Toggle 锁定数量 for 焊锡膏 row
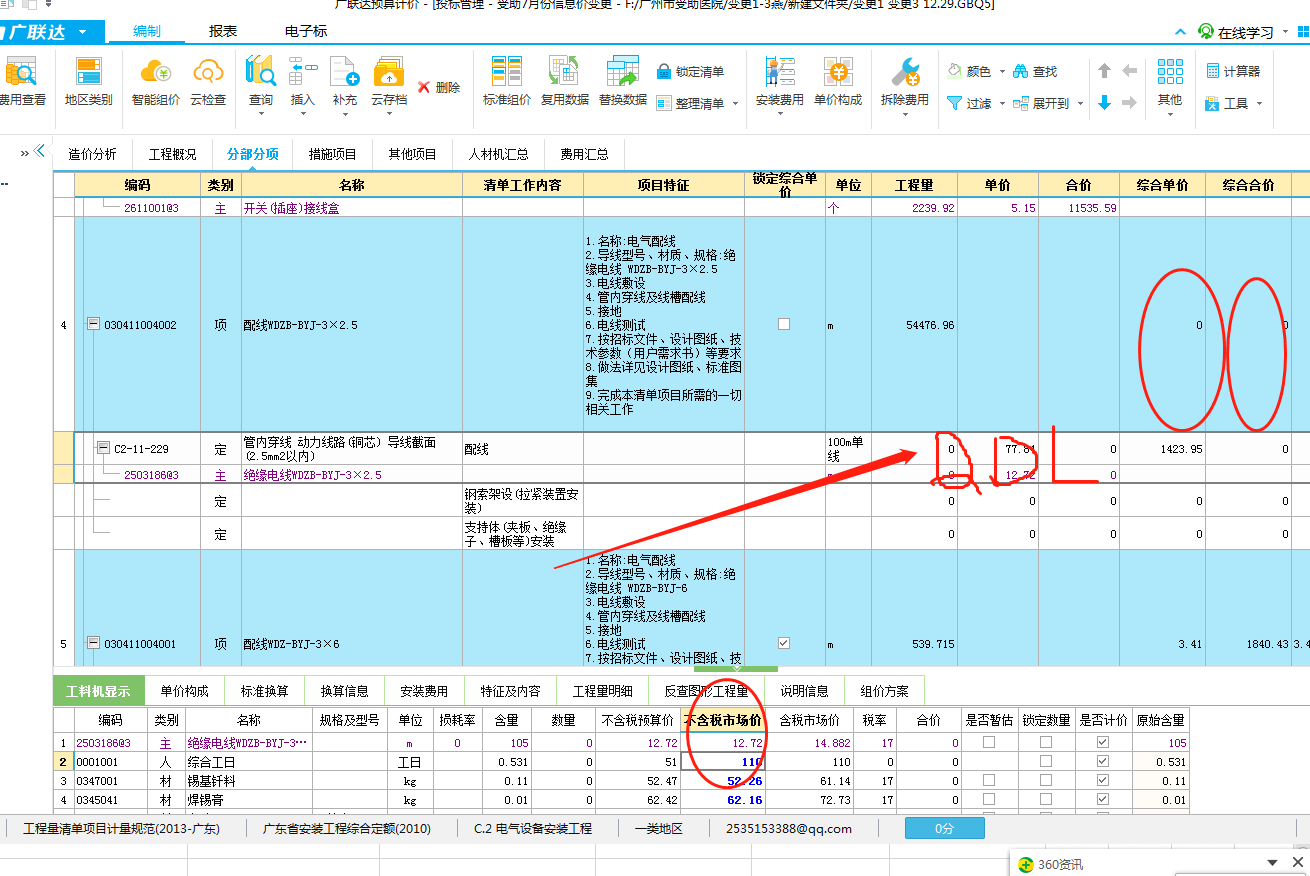 point(1045,799)
